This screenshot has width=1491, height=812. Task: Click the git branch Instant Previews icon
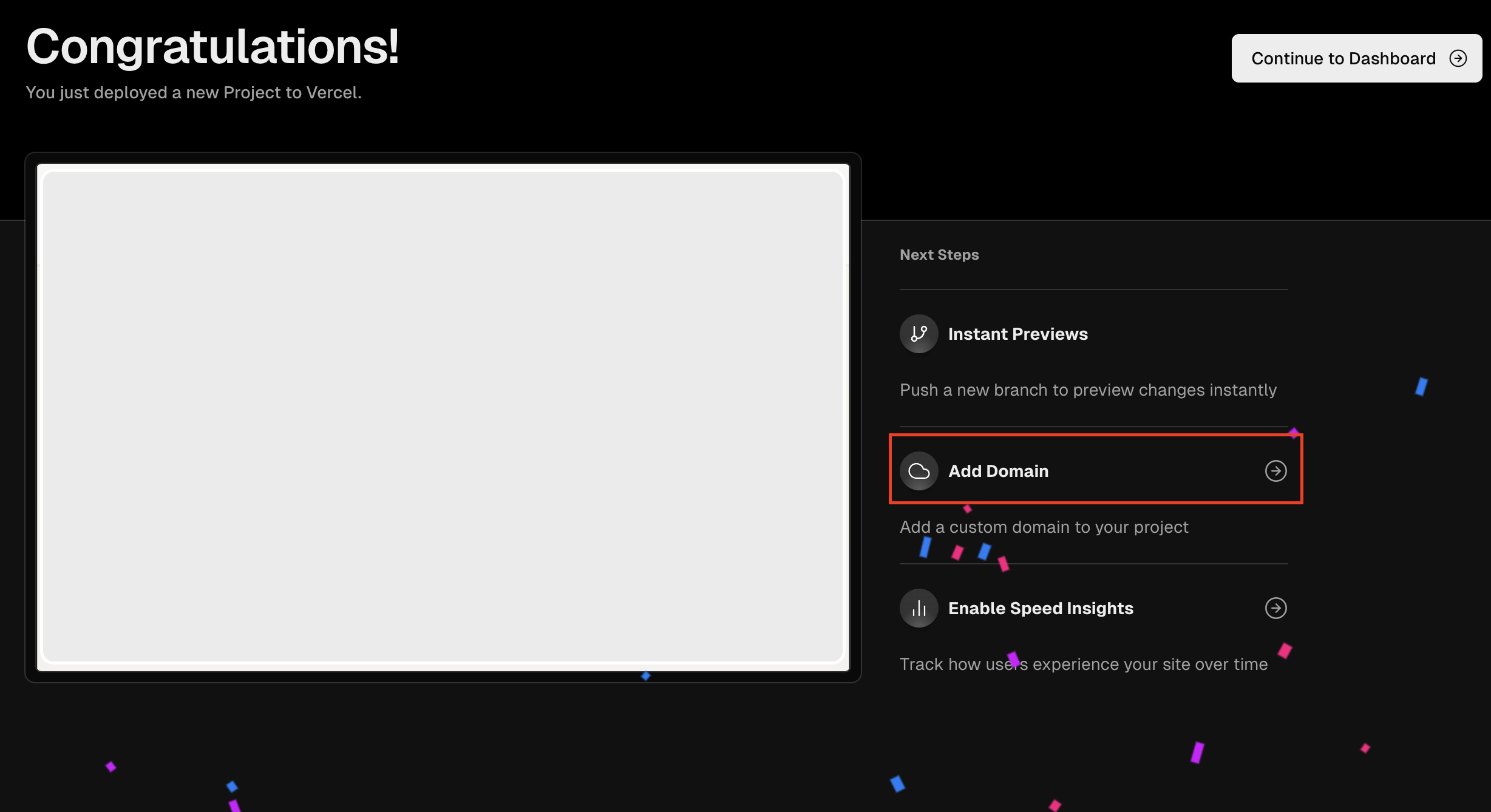pyautogui.click(x=919, y=334)
